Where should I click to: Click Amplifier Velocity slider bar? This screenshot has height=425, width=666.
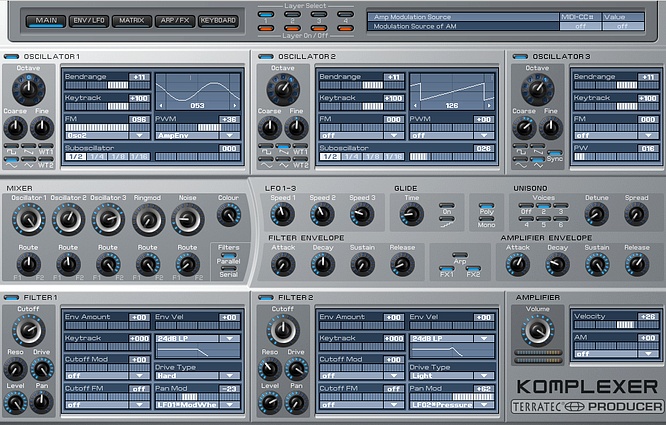pyautogui.click(x=616, y=325)
